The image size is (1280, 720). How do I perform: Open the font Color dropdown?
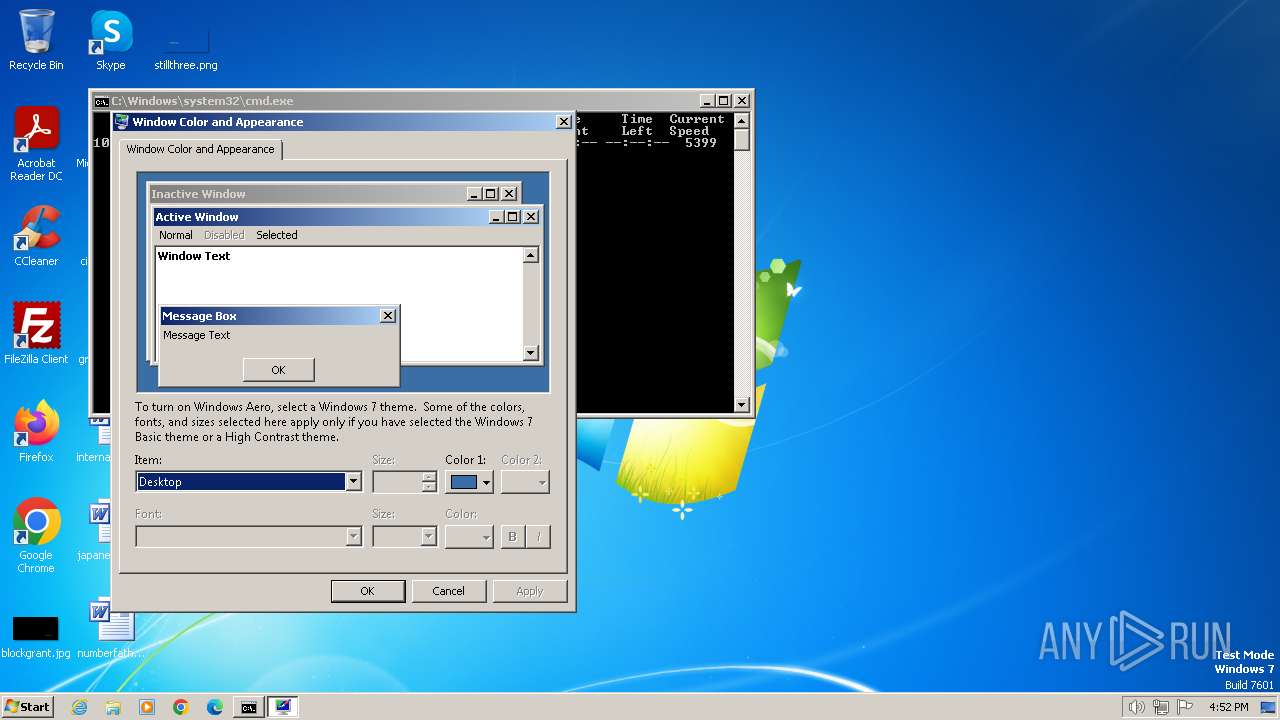click(x=469, y=536)
